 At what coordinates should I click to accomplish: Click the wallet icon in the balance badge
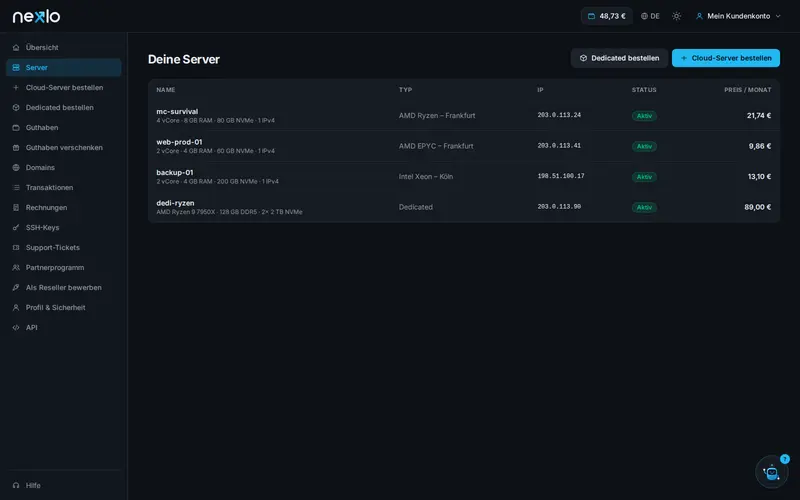[x=591, y=16]
